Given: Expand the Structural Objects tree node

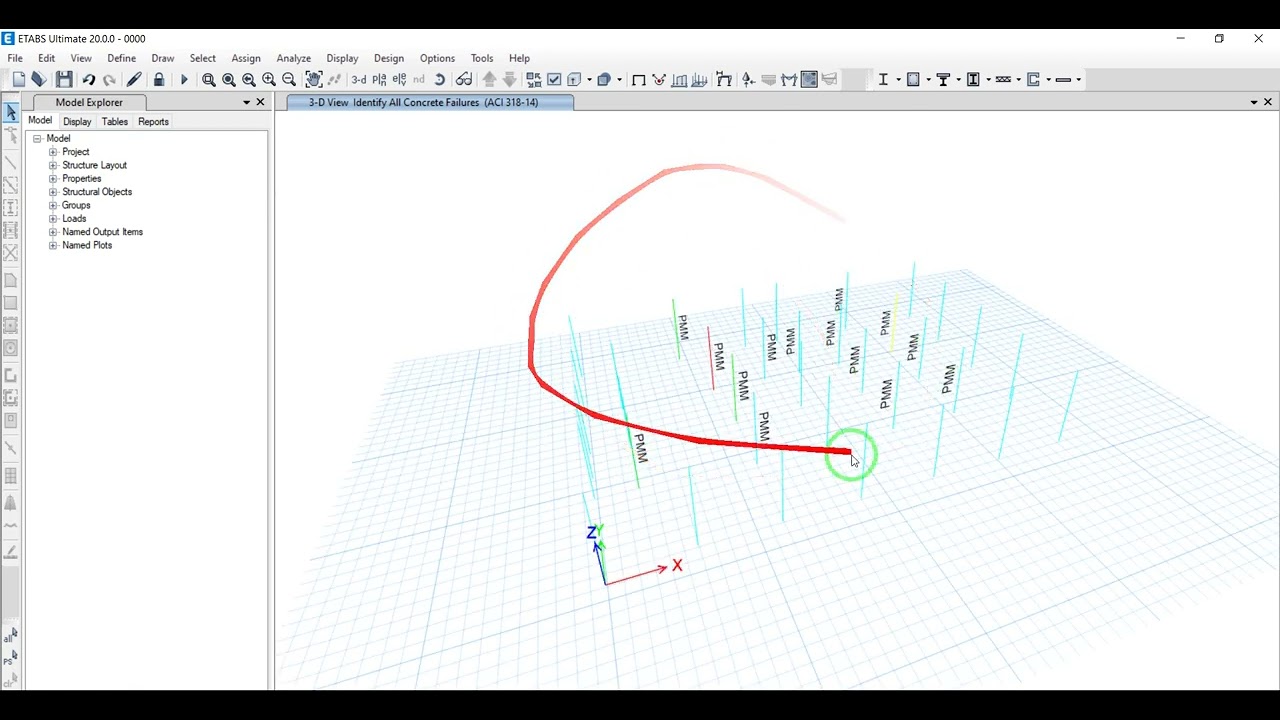Looking at the screenshot, I should point(53,192).
